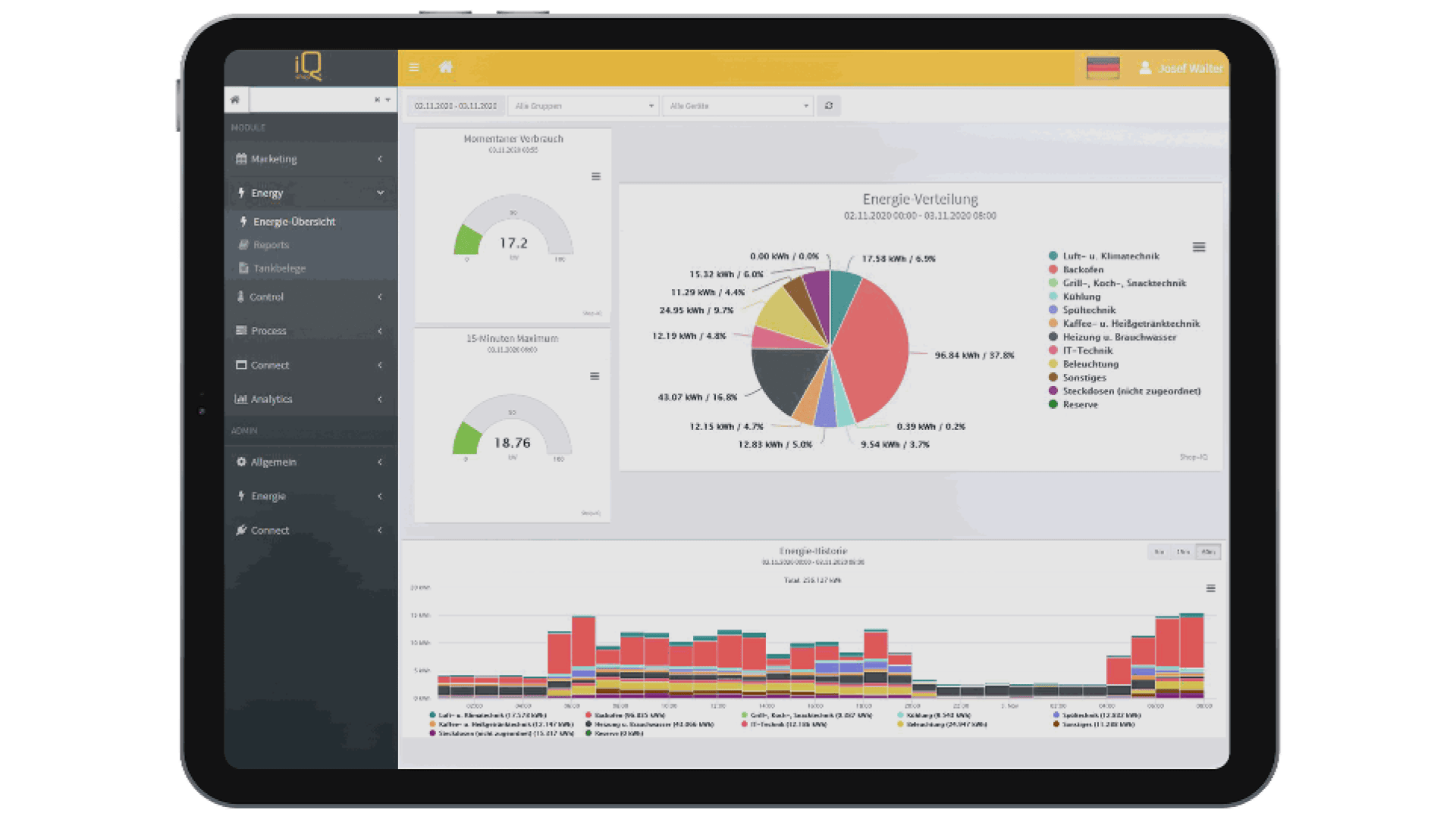The height and width of the screenshot is (819, 1456).
Task: Refresh data with the reload icon
Action: pos(828,105)
